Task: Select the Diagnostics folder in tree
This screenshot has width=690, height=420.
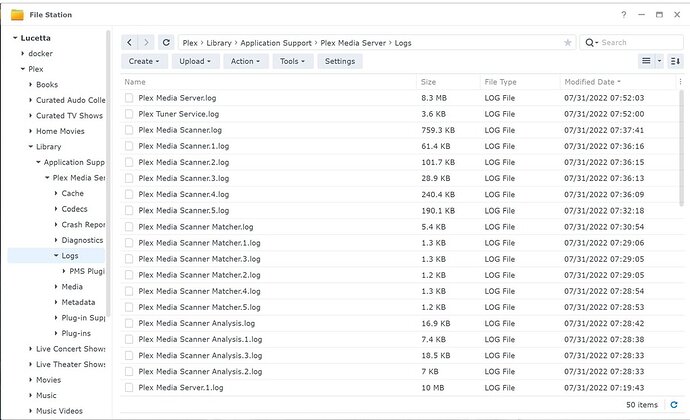Action: [82, 240]
